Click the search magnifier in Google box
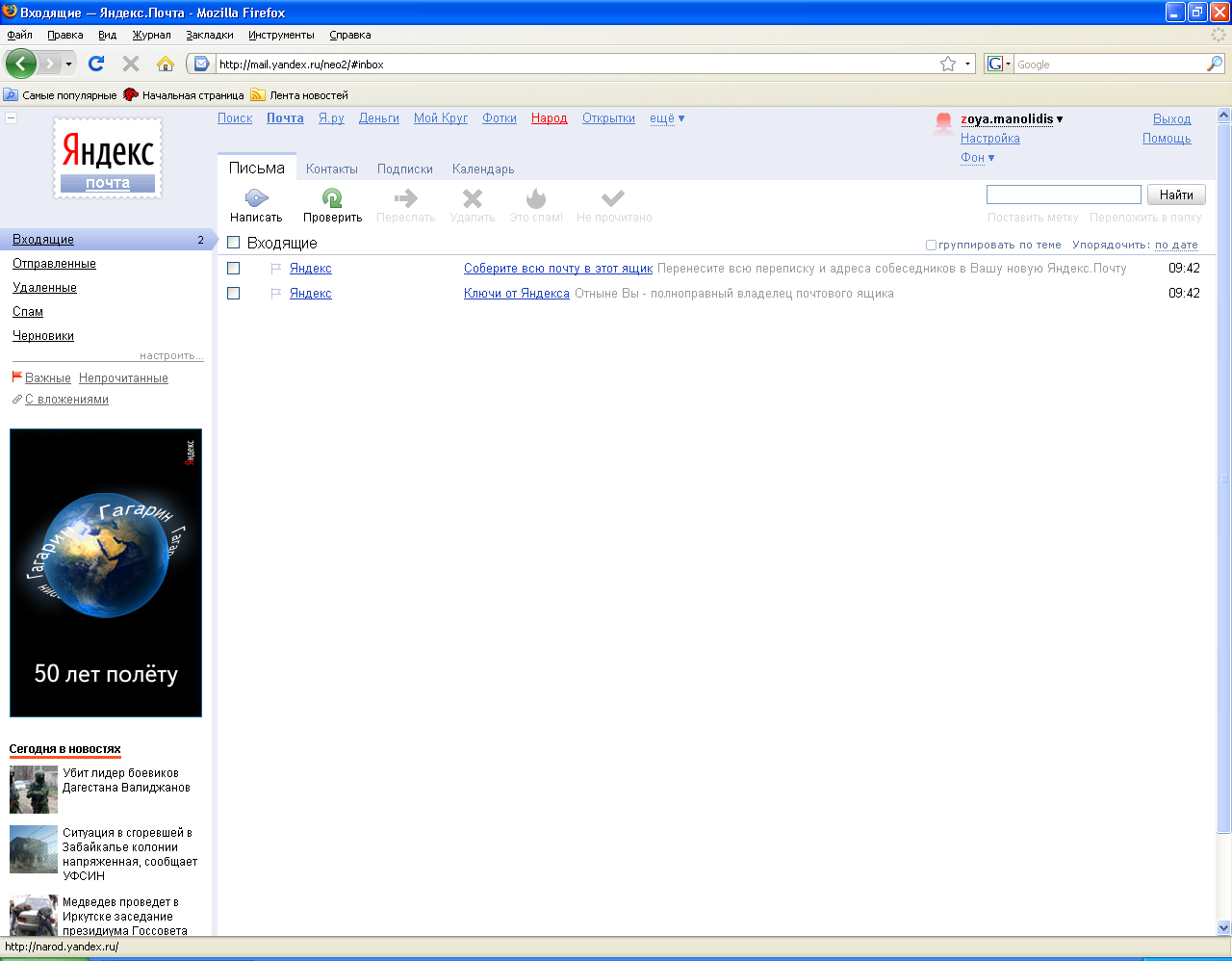The height and width of the screenshot is (961, 1232). pos(1215,64)
